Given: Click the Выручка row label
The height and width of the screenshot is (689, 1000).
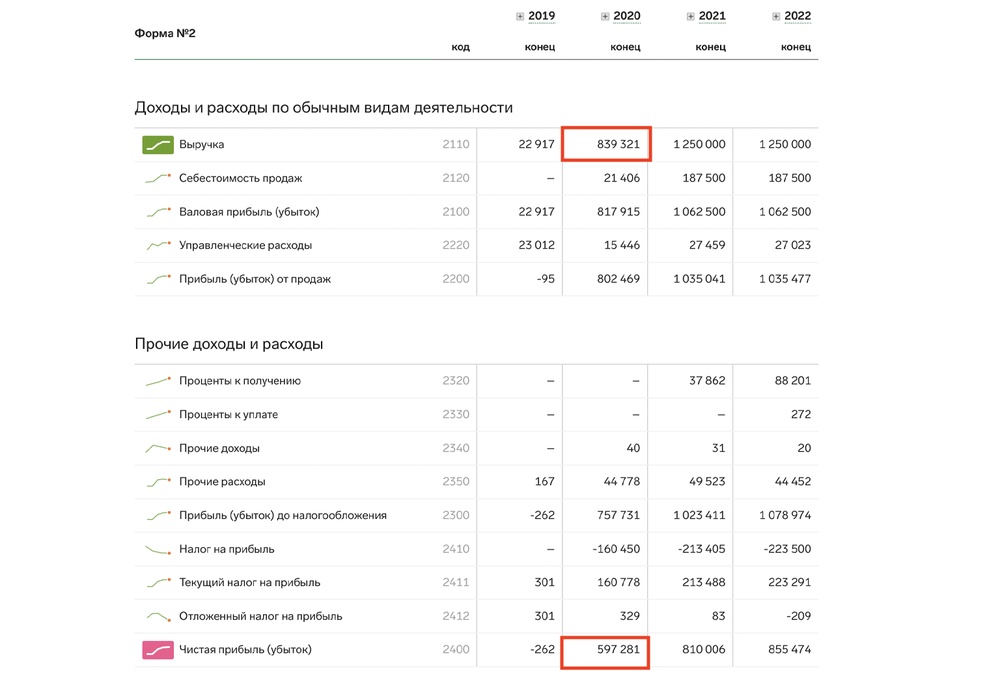Looking at the screenshot, I should coord(201,145).
